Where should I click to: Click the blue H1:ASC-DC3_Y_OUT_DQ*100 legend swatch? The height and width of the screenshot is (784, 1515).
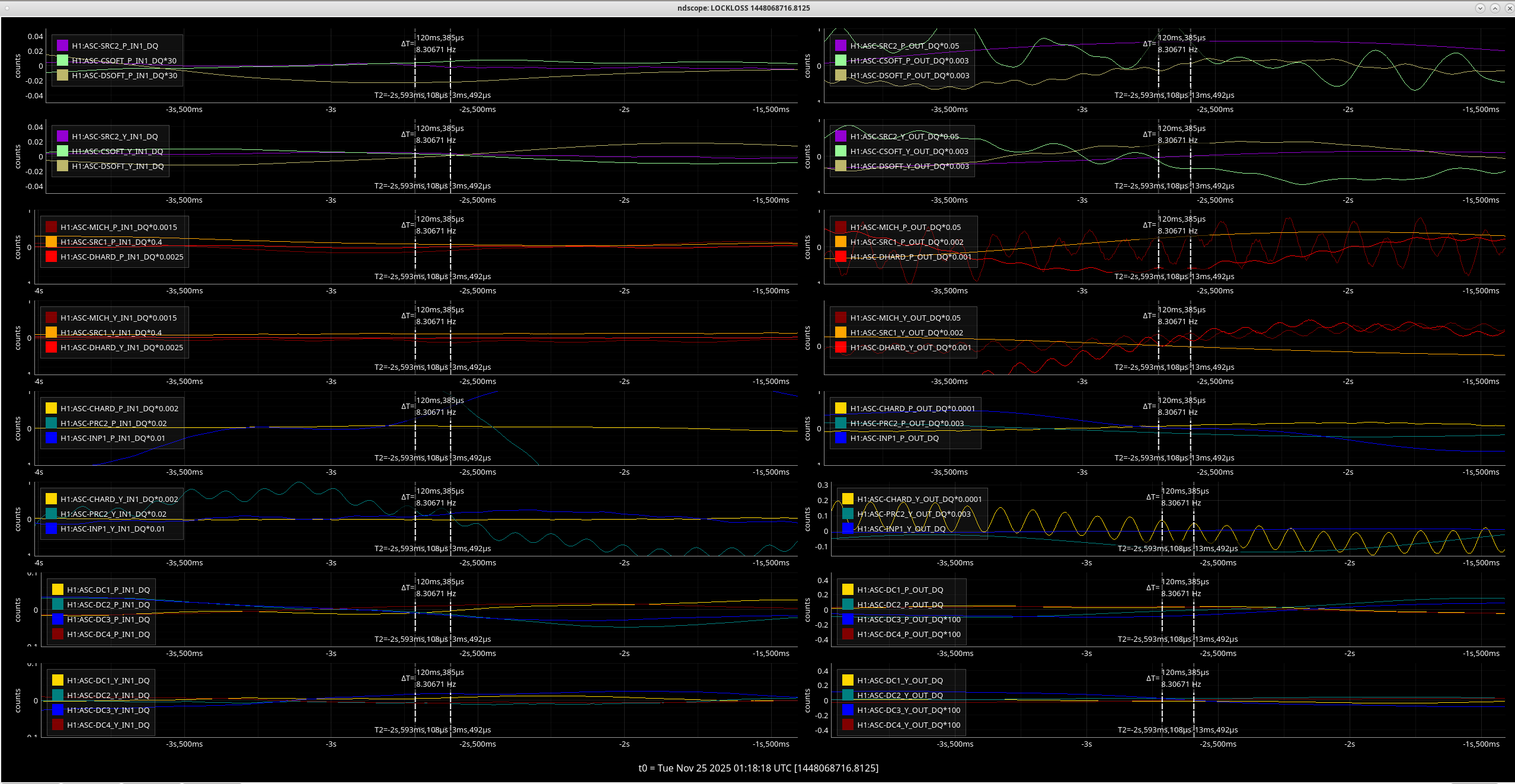click(x=848, y=710)
